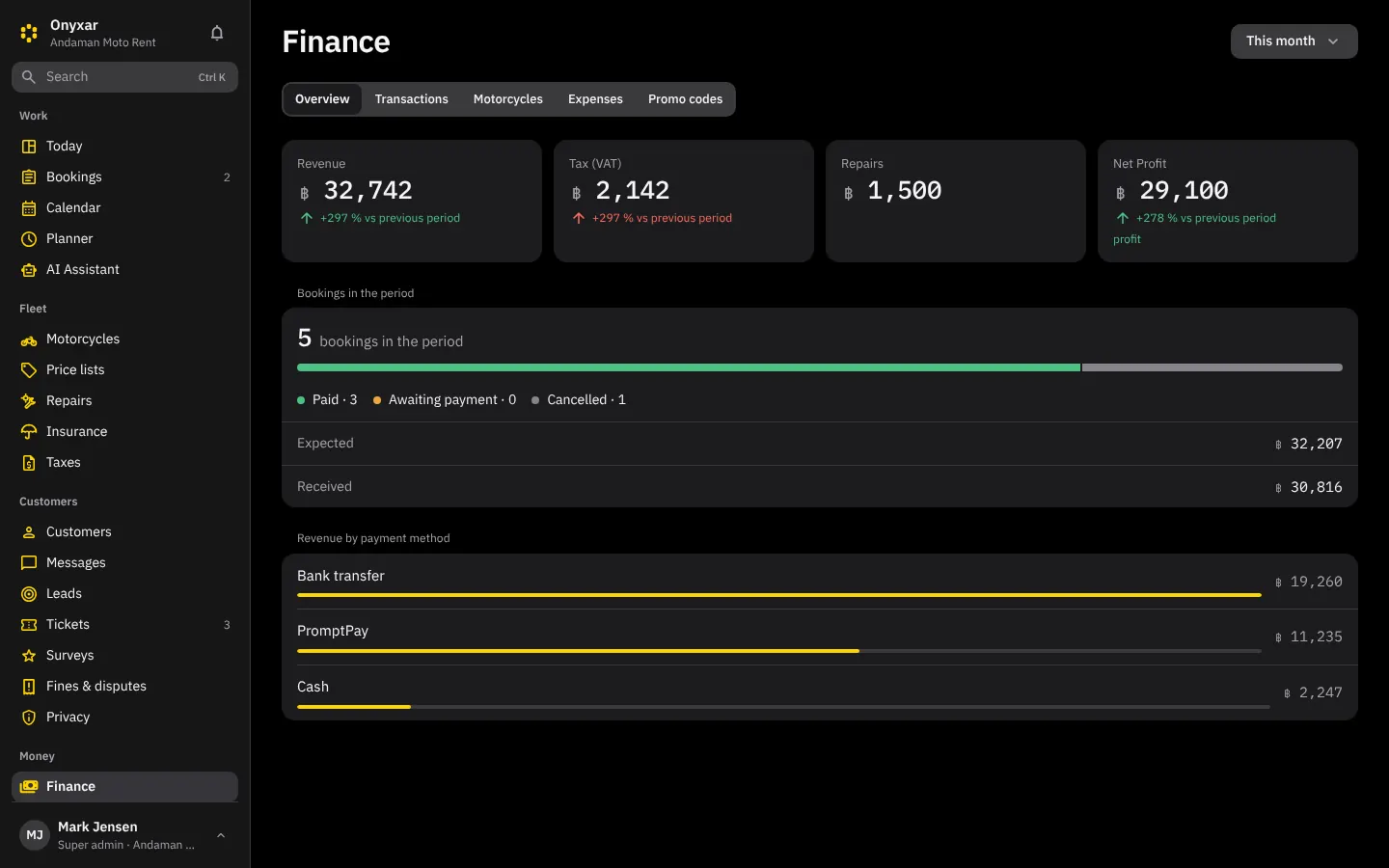Click the MJ user avatar
The width and height of the screenshot is (1389, 868).
click(x=35, y=835)
